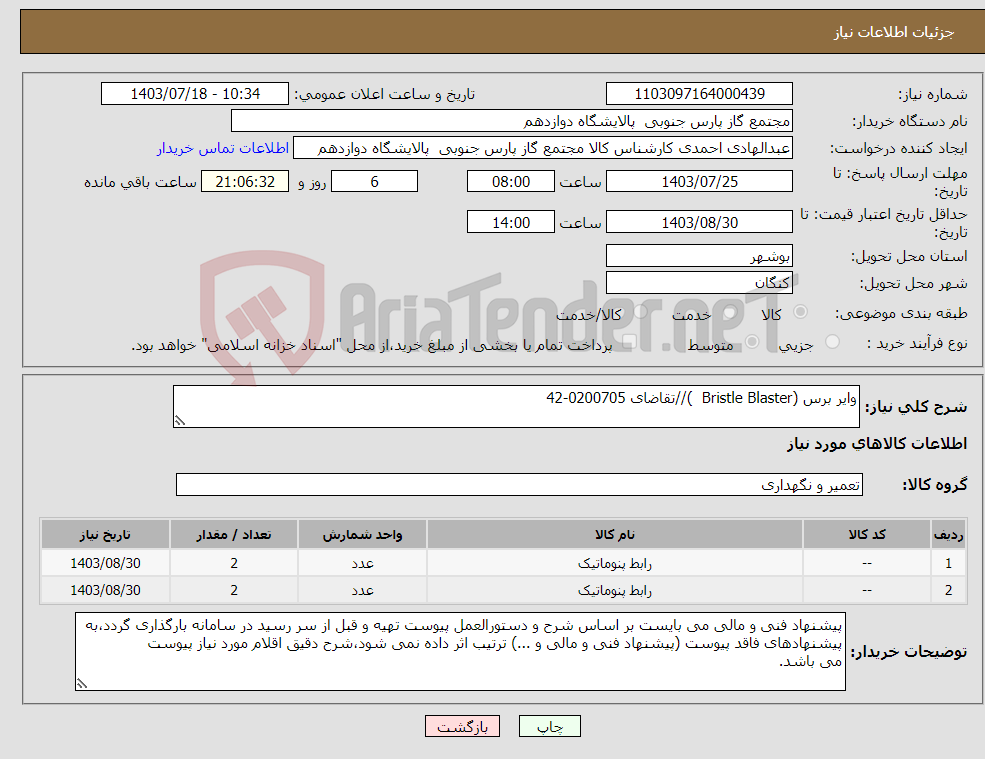
Task: Select the متوسط purchase type radio
Action: pyautogui.click(x=752, y=342)
